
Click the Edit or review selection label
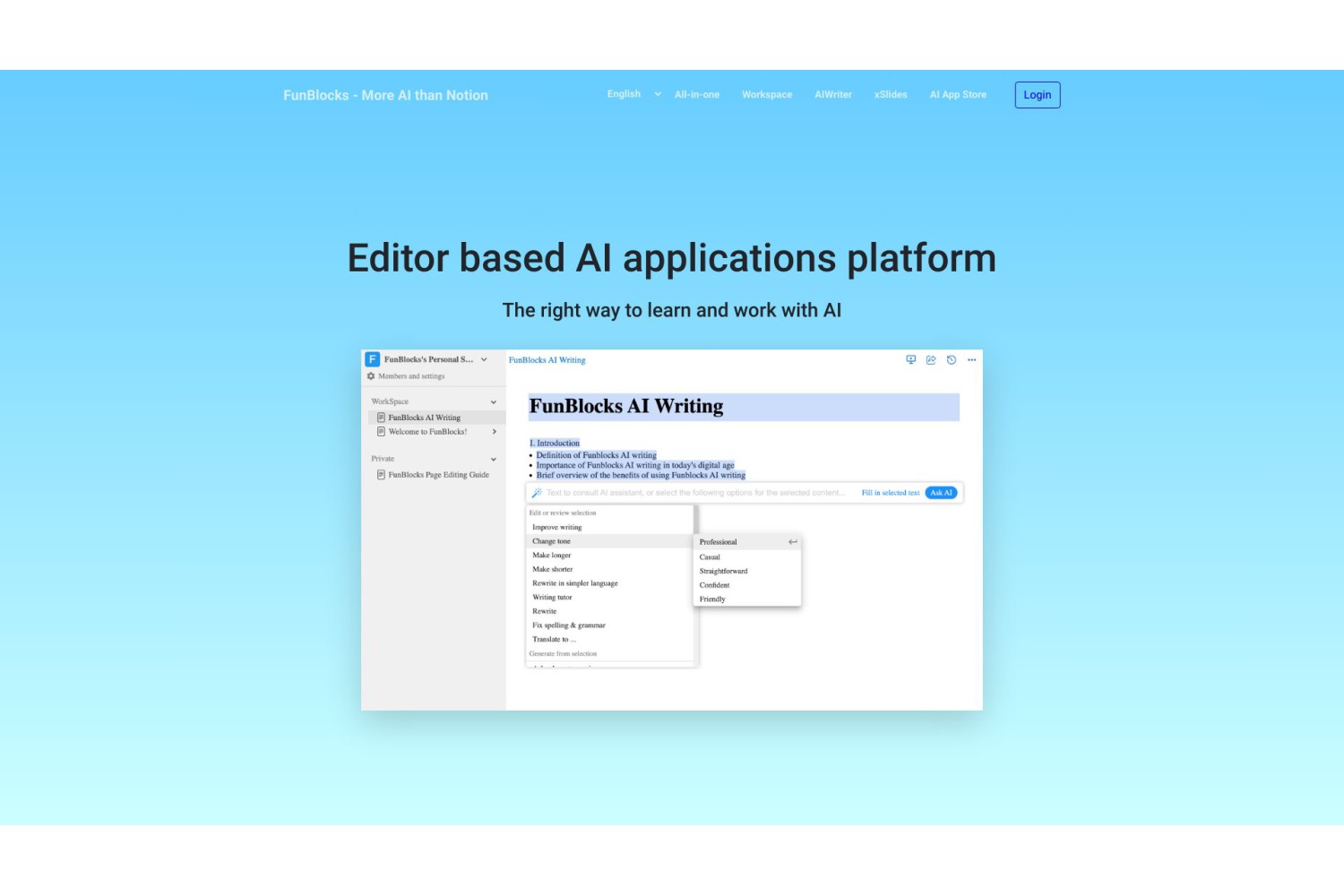(563, 513)
